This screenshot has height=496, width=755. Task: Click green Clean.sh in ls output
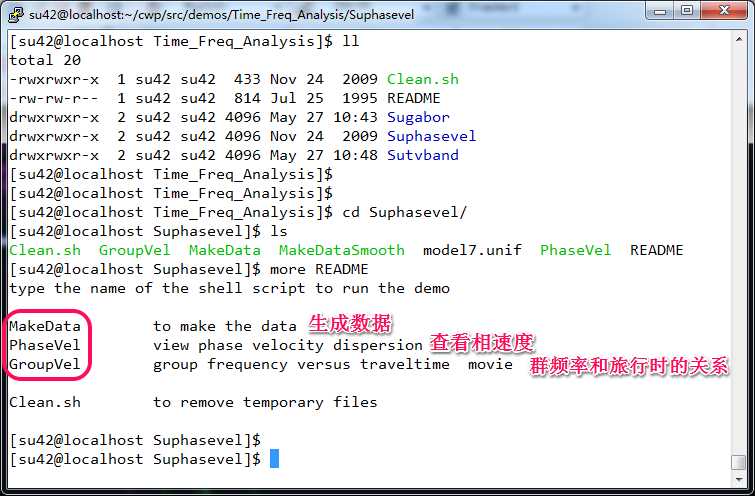(45, 250)
